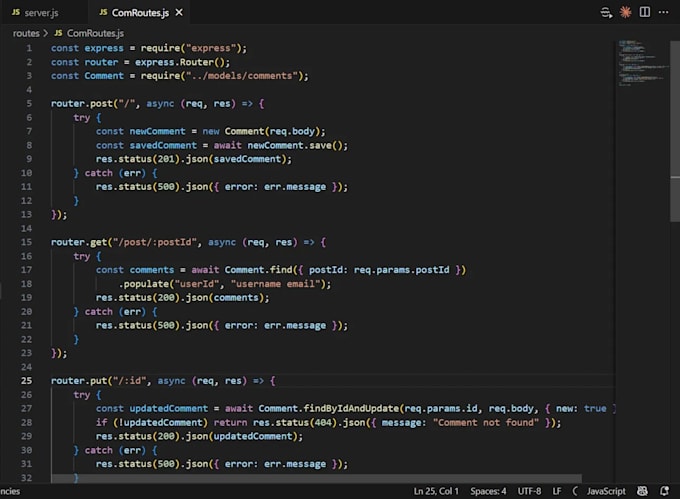Click the horizontal editor scrollbar
Image resolution: width=680 pixels, height=499 pixels.
pos(316,479)
